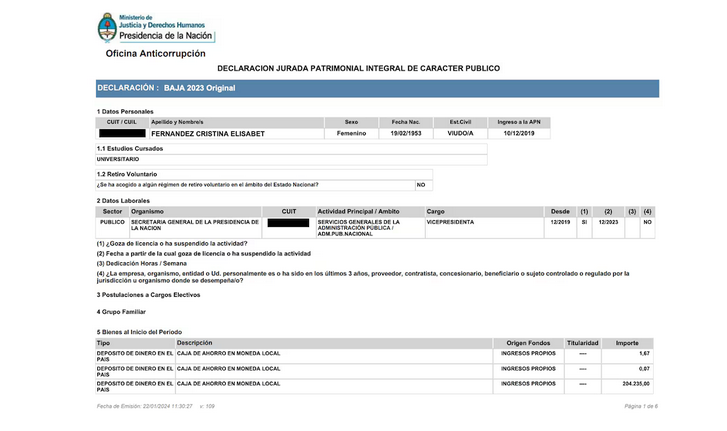Click the 2 Datos Laborales section heading
Image resolution: width=727 pixels, height=431 pixels.
tap(125, 200)
